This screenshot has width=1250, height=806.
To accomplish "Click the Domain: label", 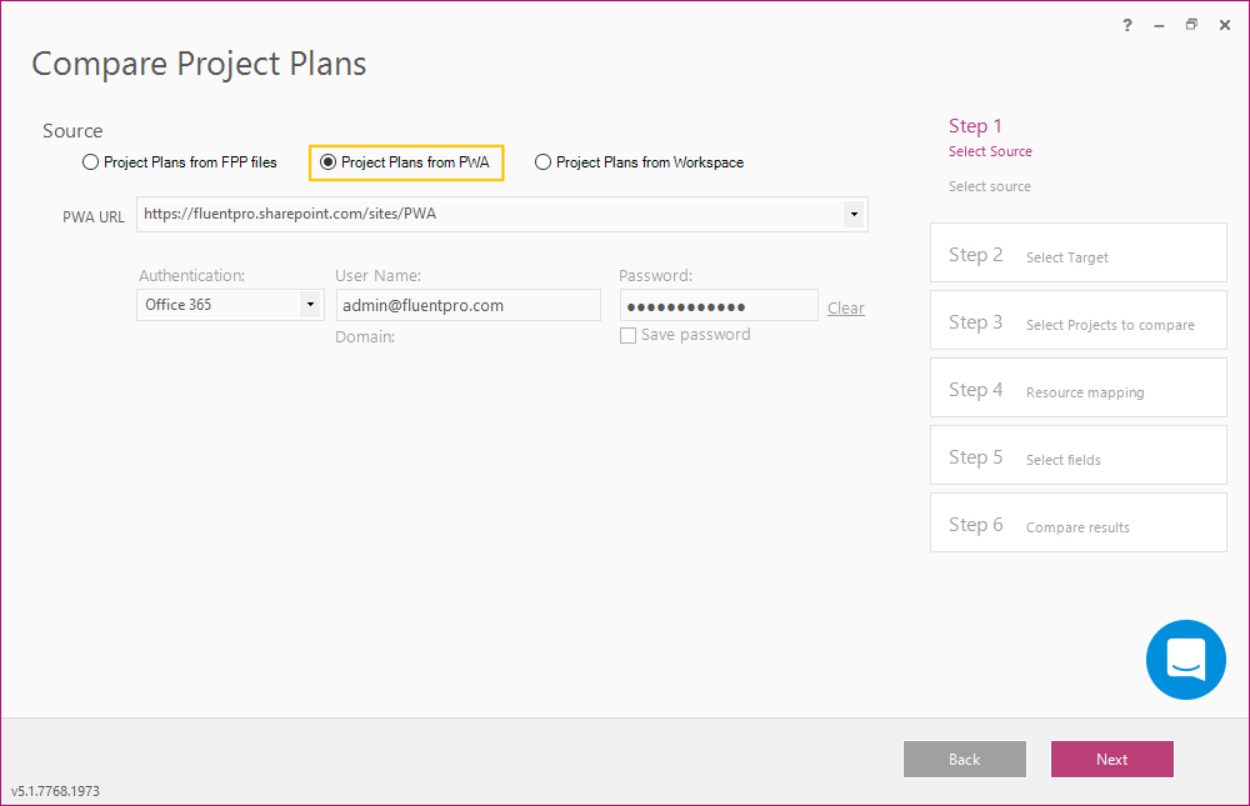I will [x=365, y=337].
